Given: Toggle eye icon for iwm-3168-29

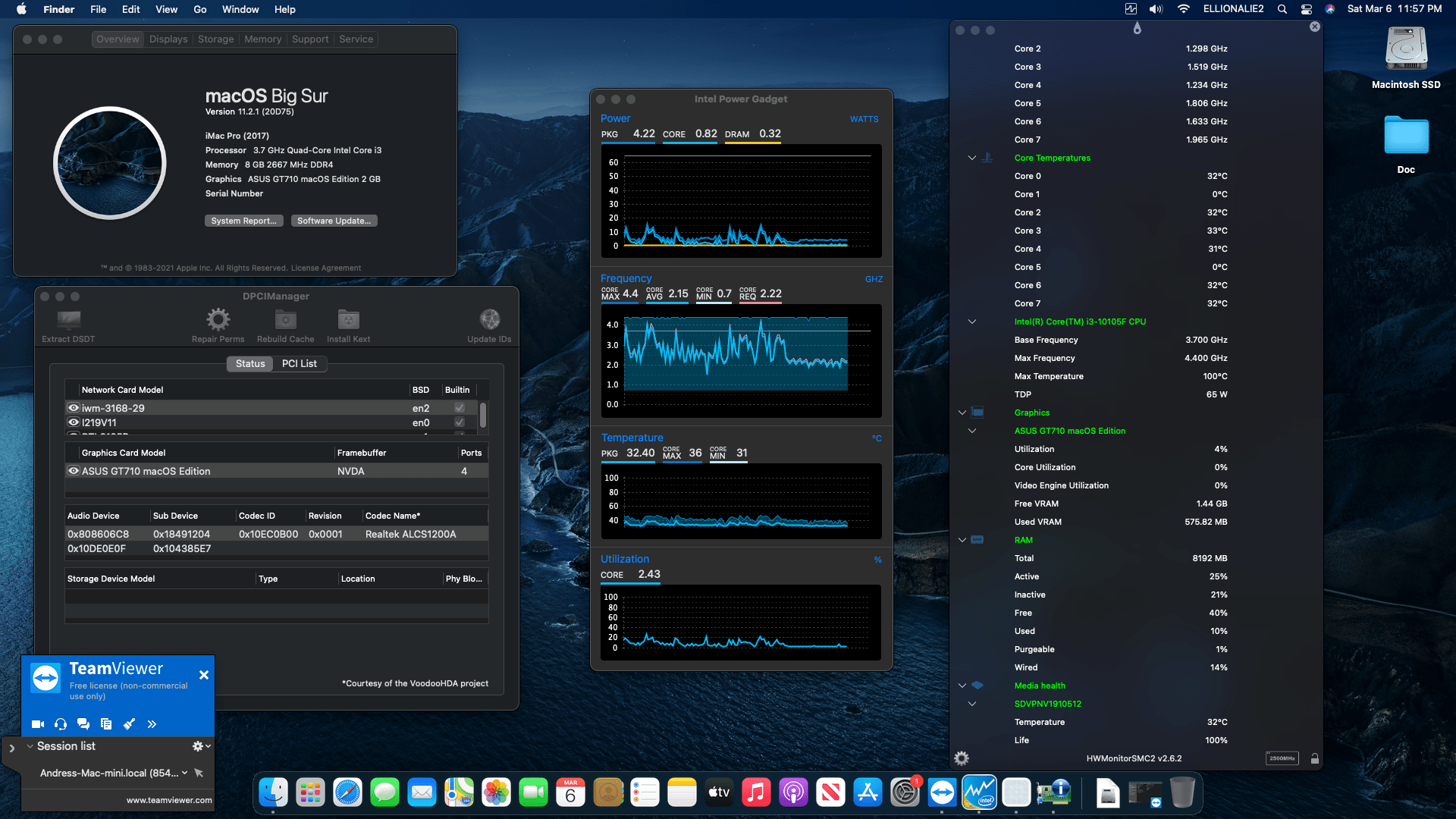Looking at the screenshot, I should pos(74,408).
